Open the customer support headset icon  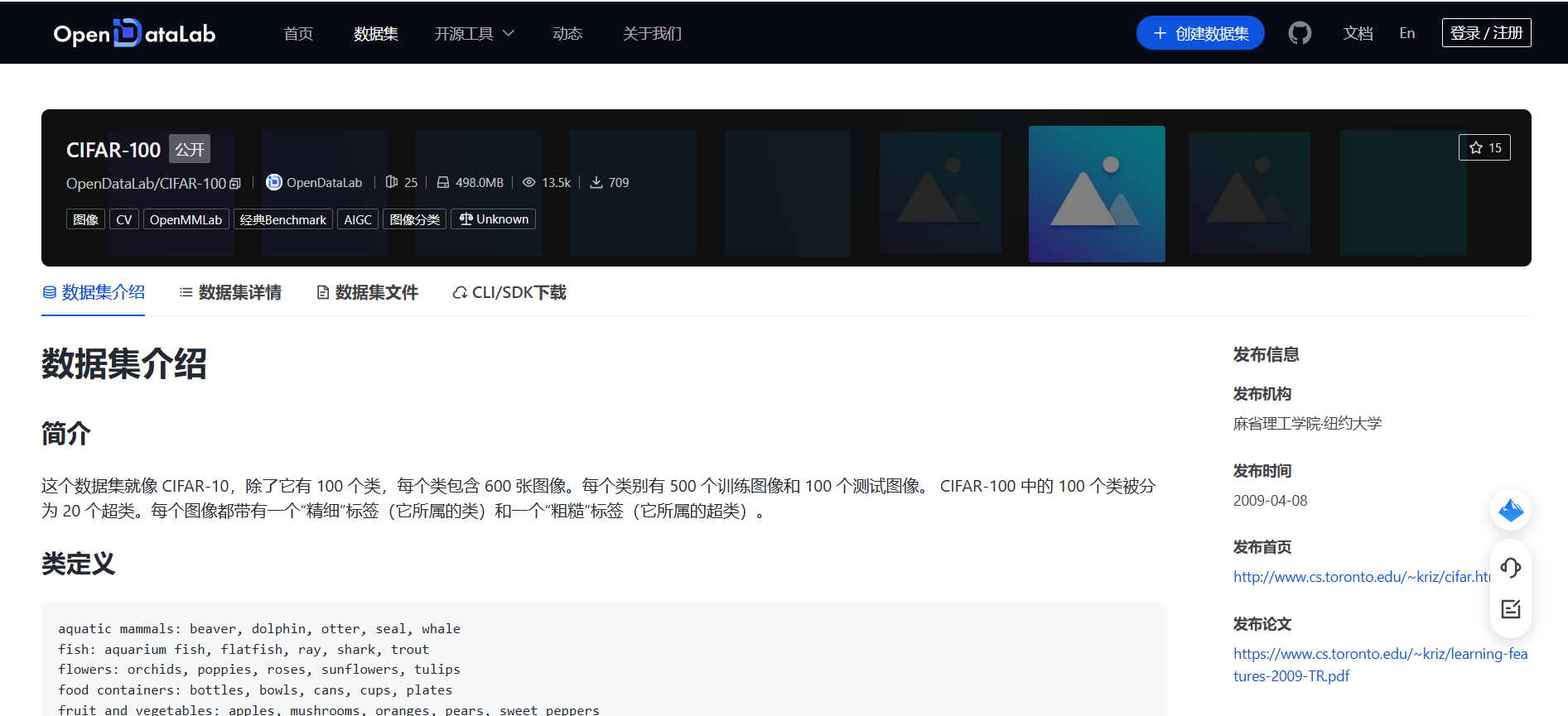(x=1510, y=567)
